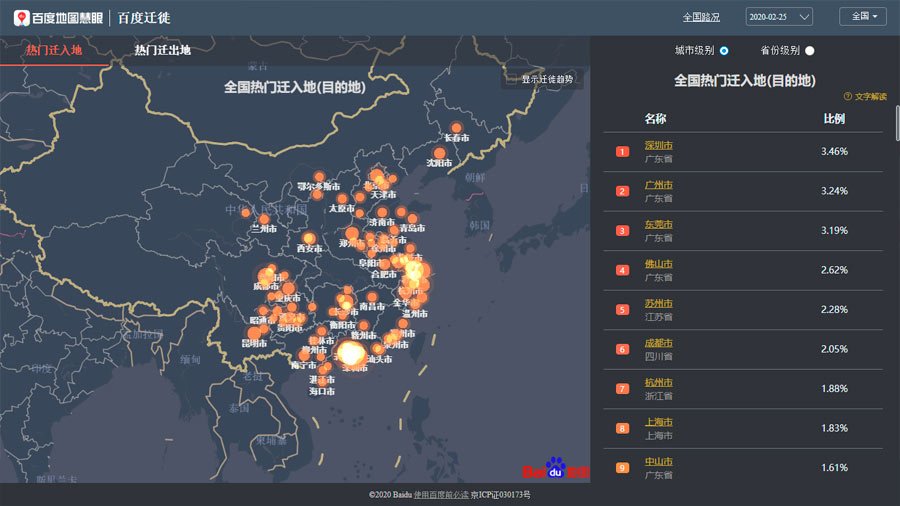Click the 1.88% ratio value
This screenshot has height=506, width=900.
[834, 389]
